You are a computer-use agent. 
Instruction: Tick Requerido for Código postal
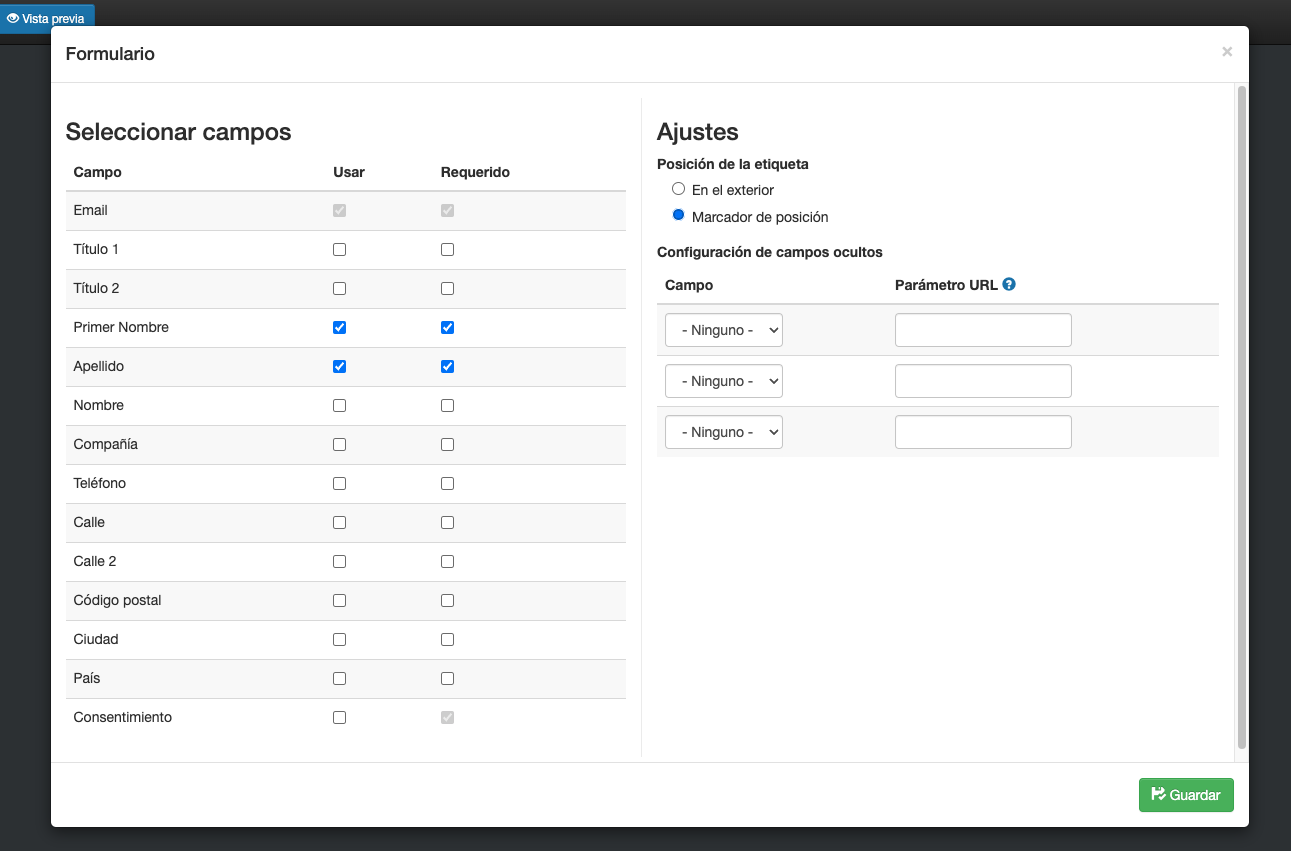447,601
